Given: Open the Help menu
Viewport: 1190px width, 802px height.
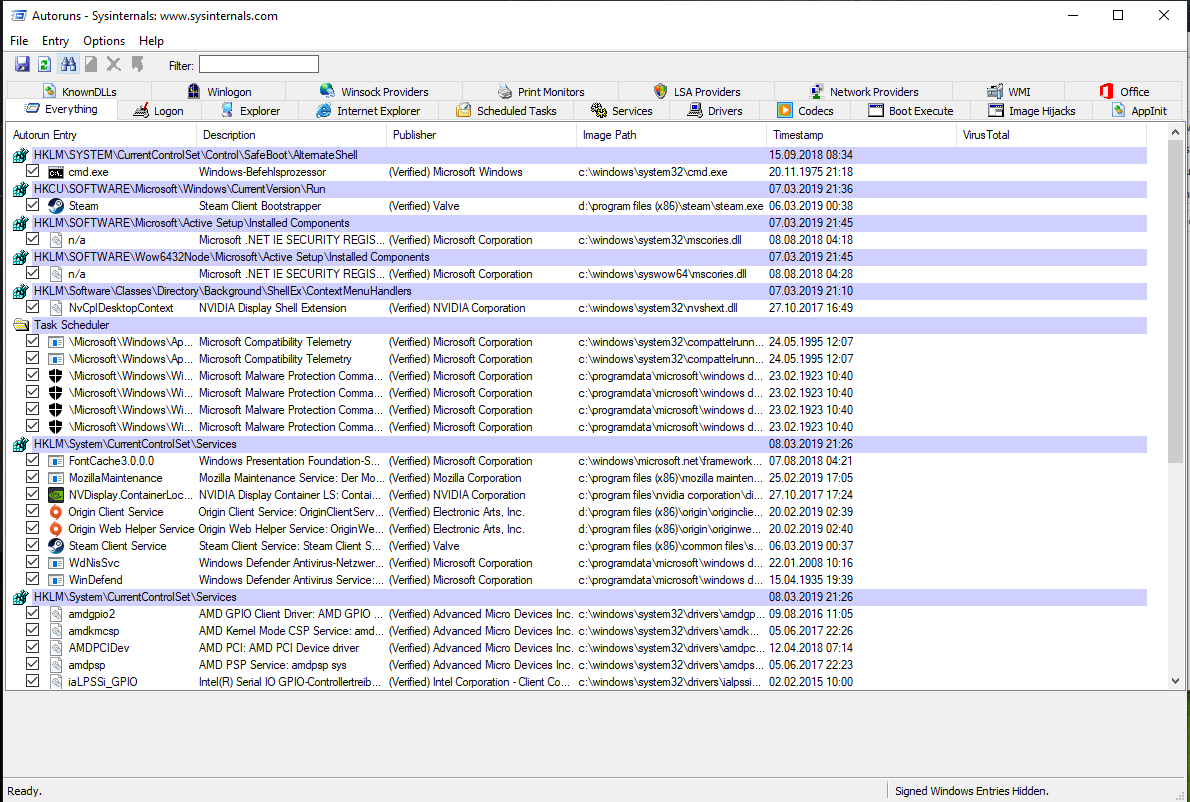Looking at the screenshot, I should point(151,41).
